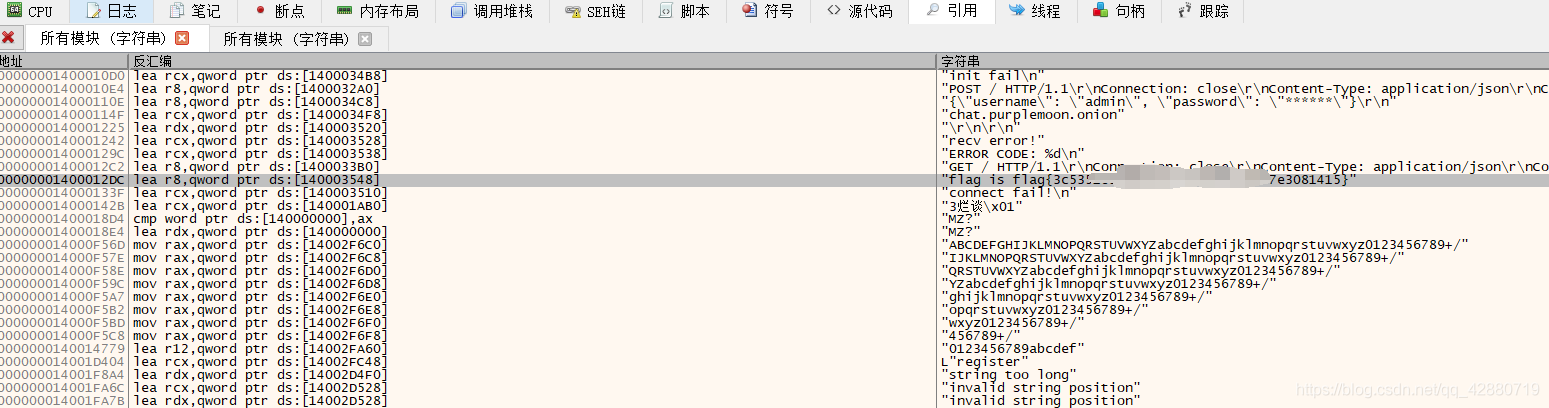Click the references magnifier icon
The image size is (1549, 408).
coord(932,11)
